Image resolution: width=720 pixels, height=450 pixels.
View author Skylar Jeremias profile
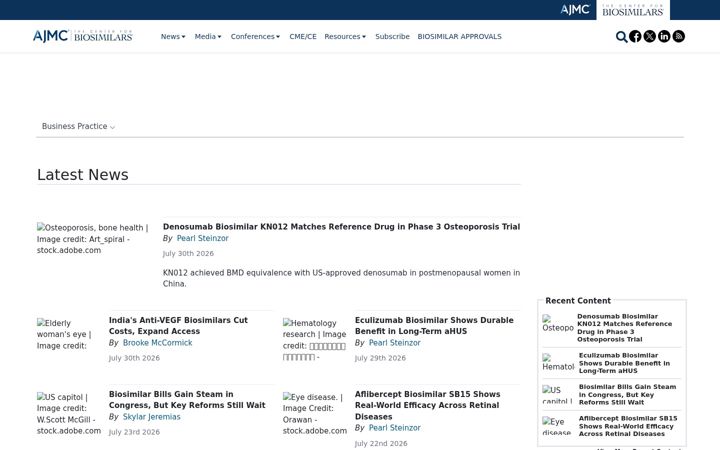coord(152,417)
